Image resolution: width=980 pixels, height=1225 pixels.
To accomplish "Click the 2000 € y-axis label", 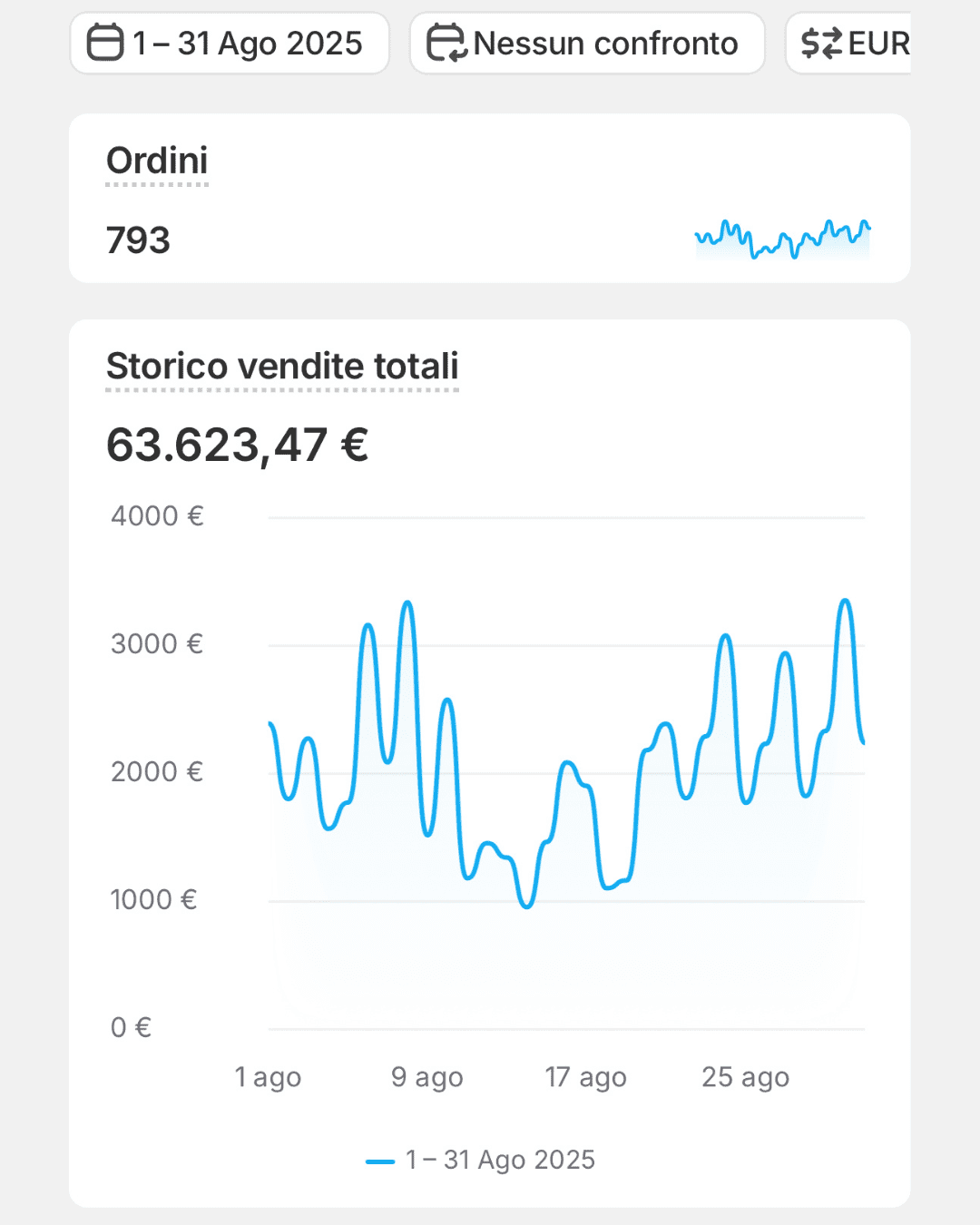I will 157,772.
